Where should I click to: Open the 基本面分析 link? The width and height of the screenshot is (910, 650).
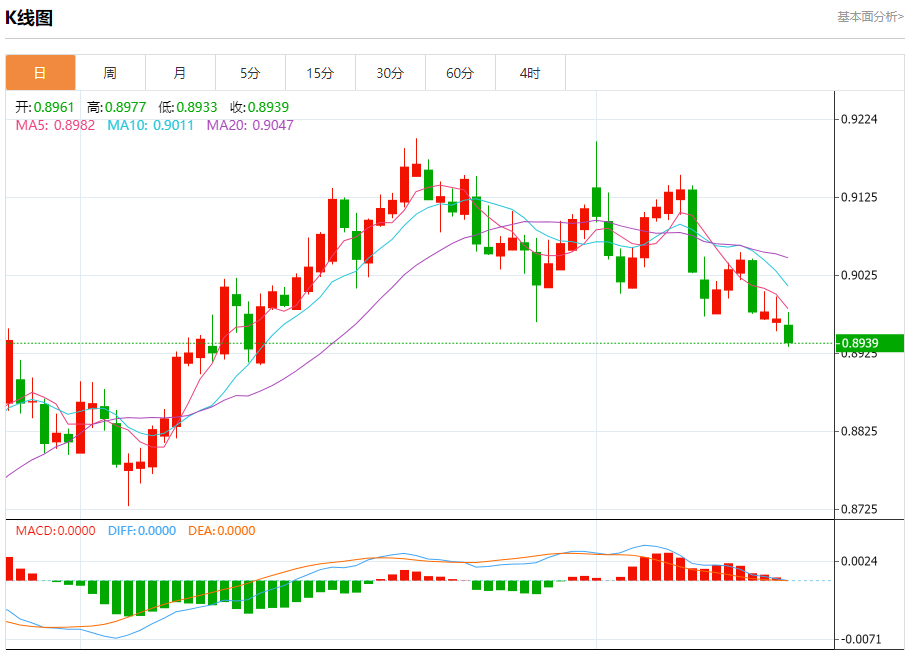870,17
